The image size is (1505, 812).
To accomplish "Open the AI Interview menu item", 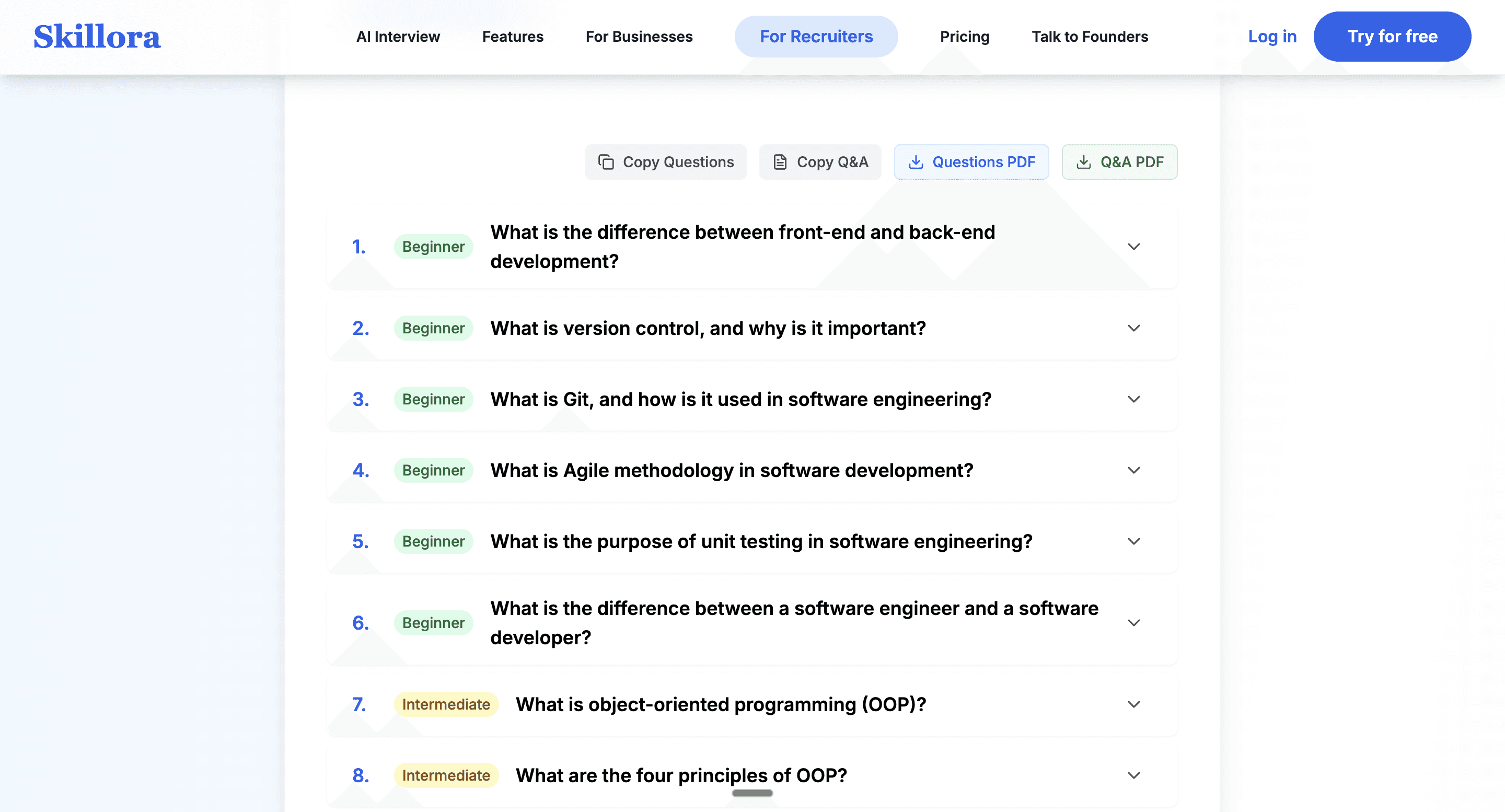I will coord(398,36).
